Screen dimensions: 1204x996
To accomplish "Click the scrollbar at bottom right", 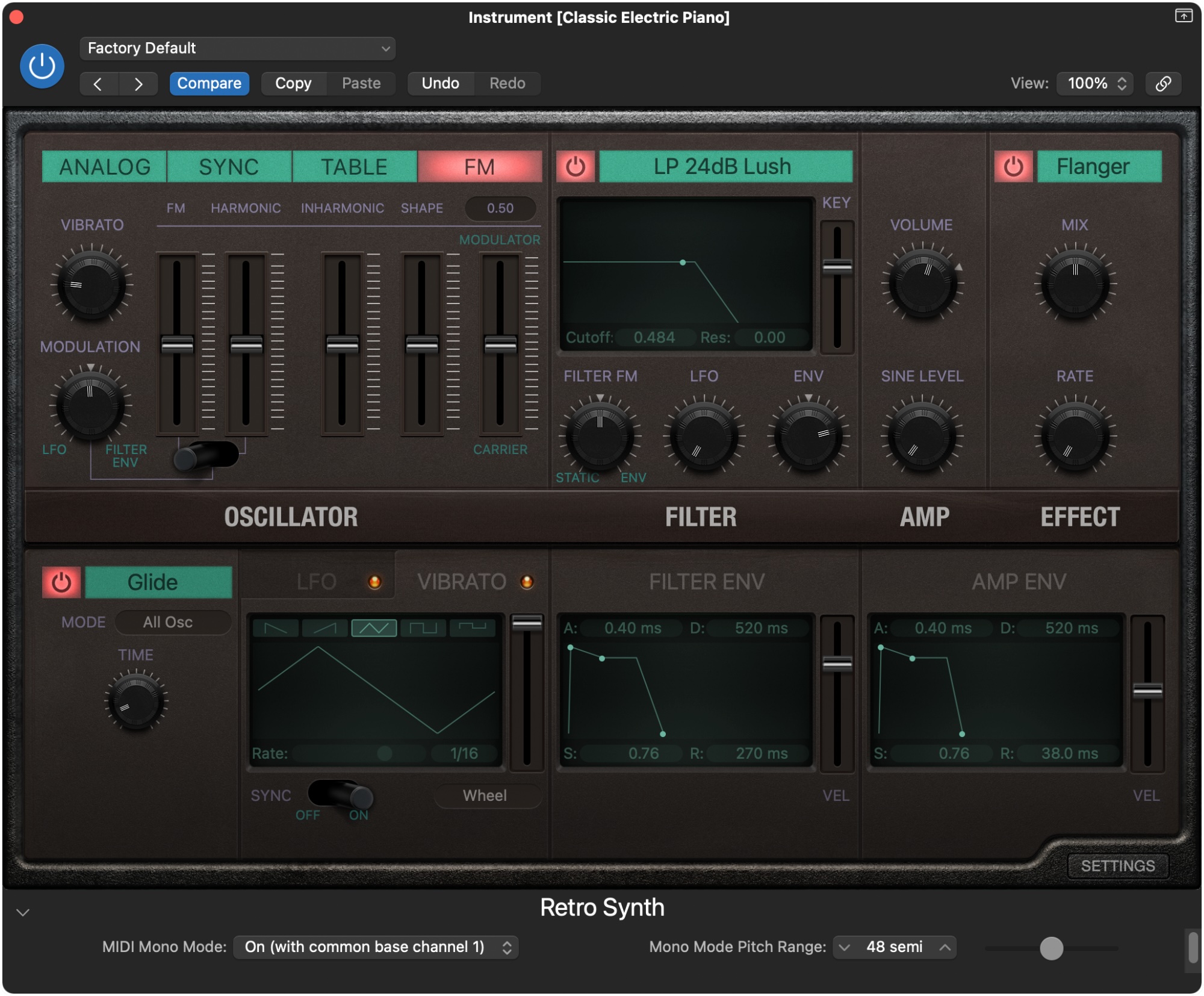I will [1193, 948].
